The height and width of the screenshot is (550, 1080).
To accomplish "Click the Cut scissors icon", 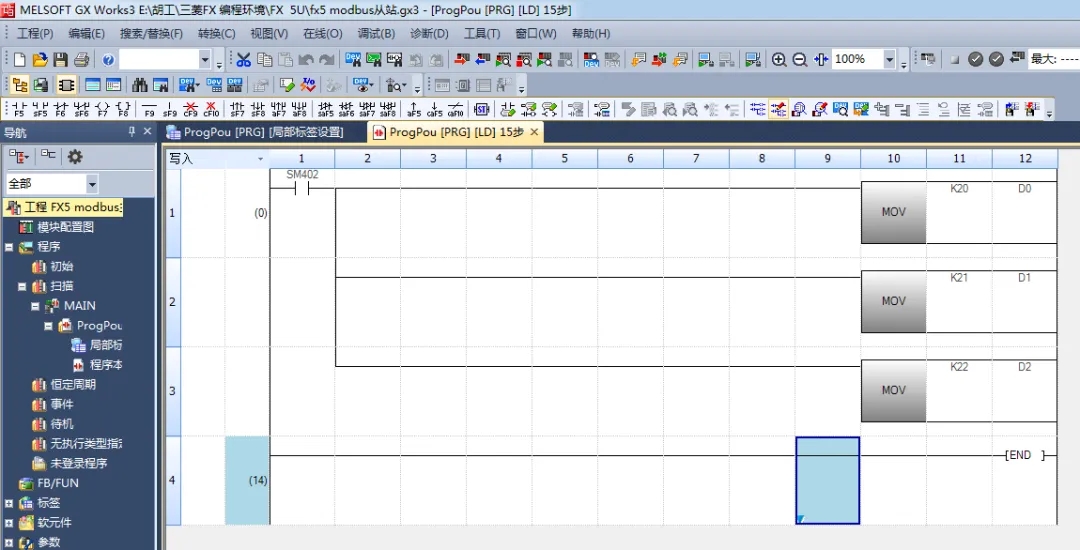I will (x=243, y=60).
